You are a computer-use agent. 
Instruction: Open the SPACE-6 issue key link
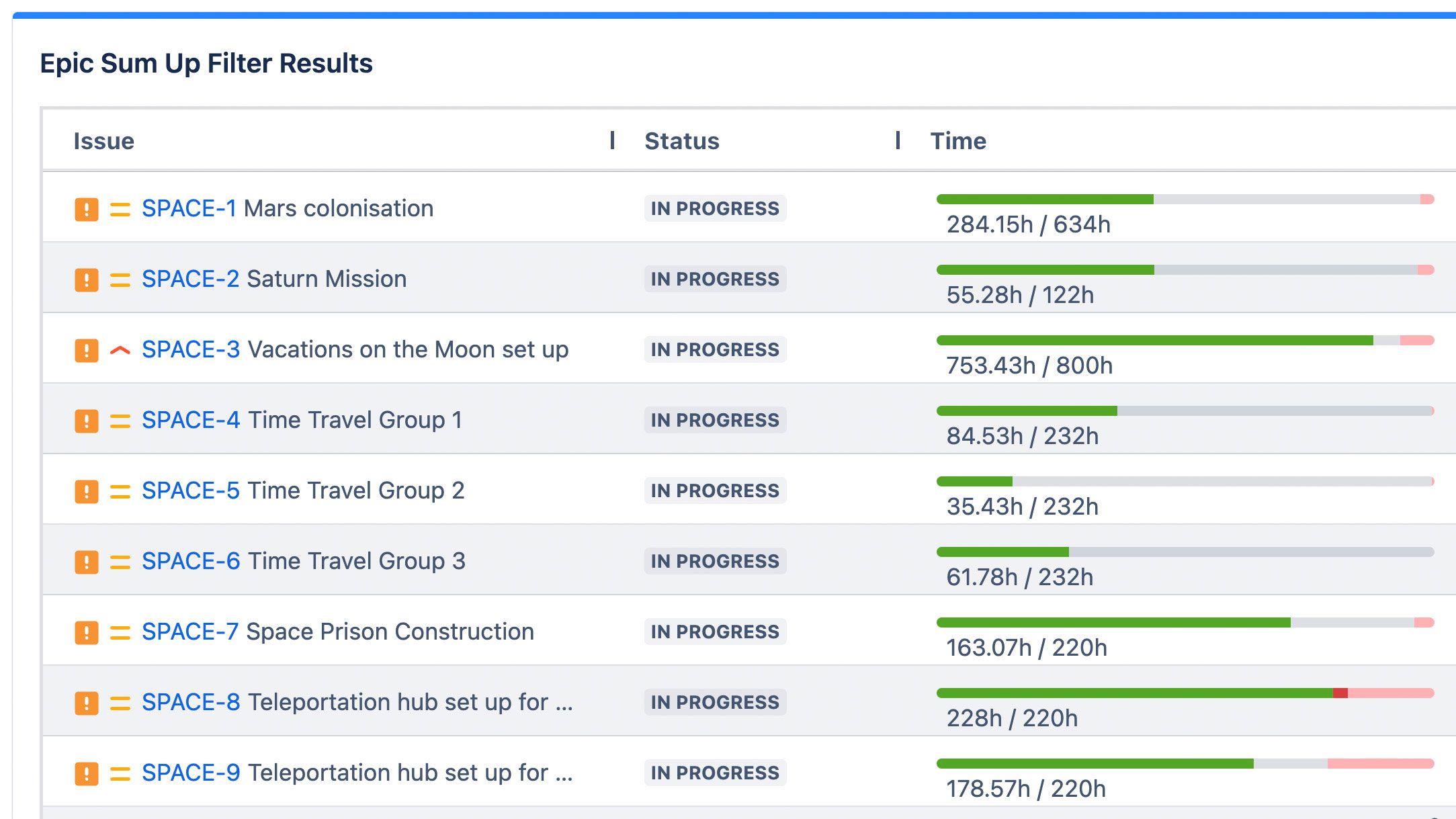[191, 562]
